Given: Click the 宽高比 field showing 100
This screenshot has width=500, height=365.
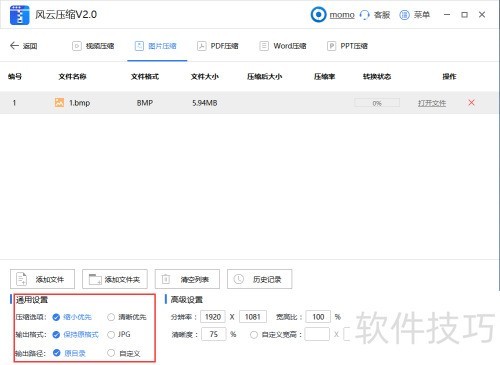Looking at the screenshot, I should click(318, 317).
